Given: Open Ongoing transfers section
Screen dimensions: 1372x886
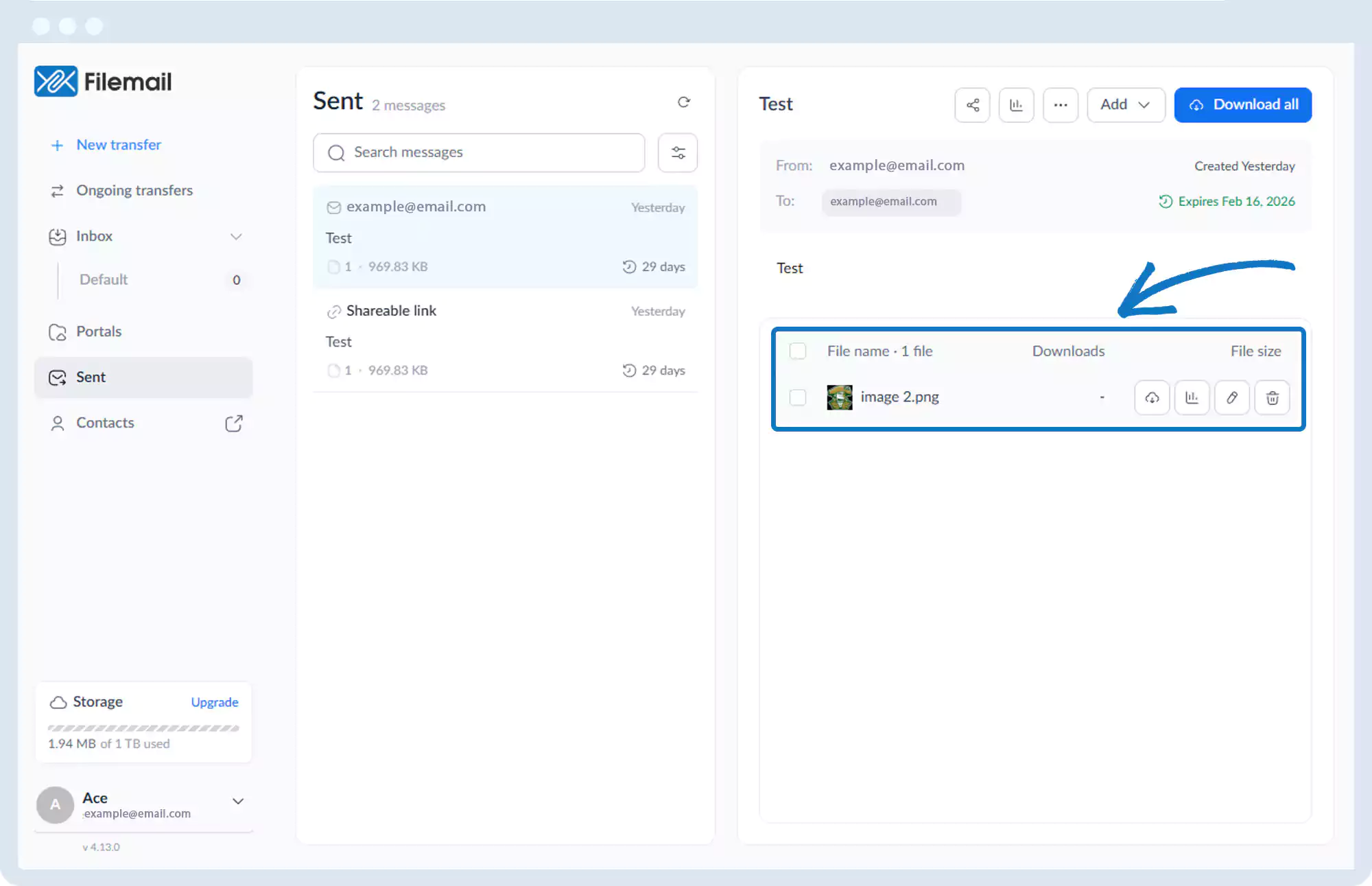Looking at the screenshot, I should (x=134, y=190).
